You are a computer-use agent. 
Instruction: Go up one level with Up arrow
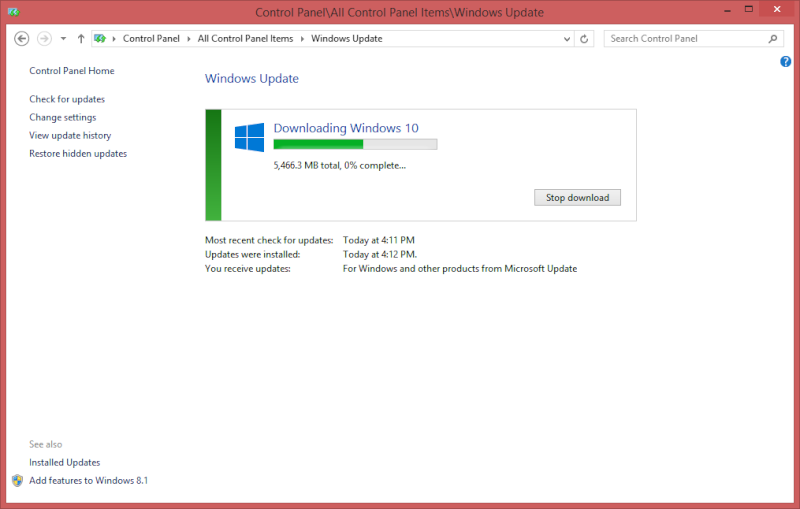coord(81,39)
